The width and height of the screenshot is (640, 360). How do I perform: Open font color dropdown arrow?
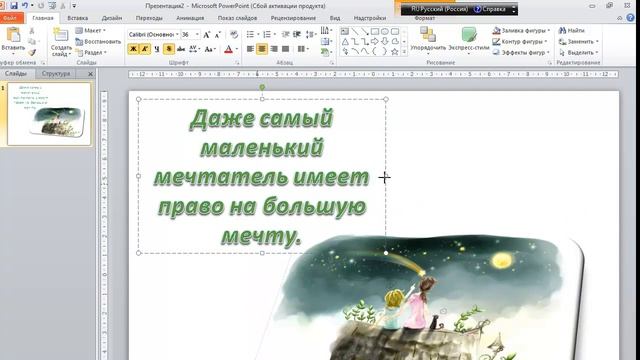[237, 49]
